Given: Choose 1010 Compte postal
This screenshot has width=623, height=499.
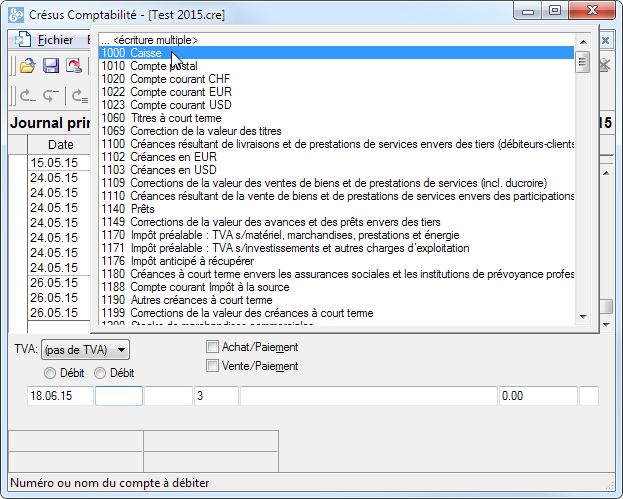Looking at the screenshot, I should [336, 66].
